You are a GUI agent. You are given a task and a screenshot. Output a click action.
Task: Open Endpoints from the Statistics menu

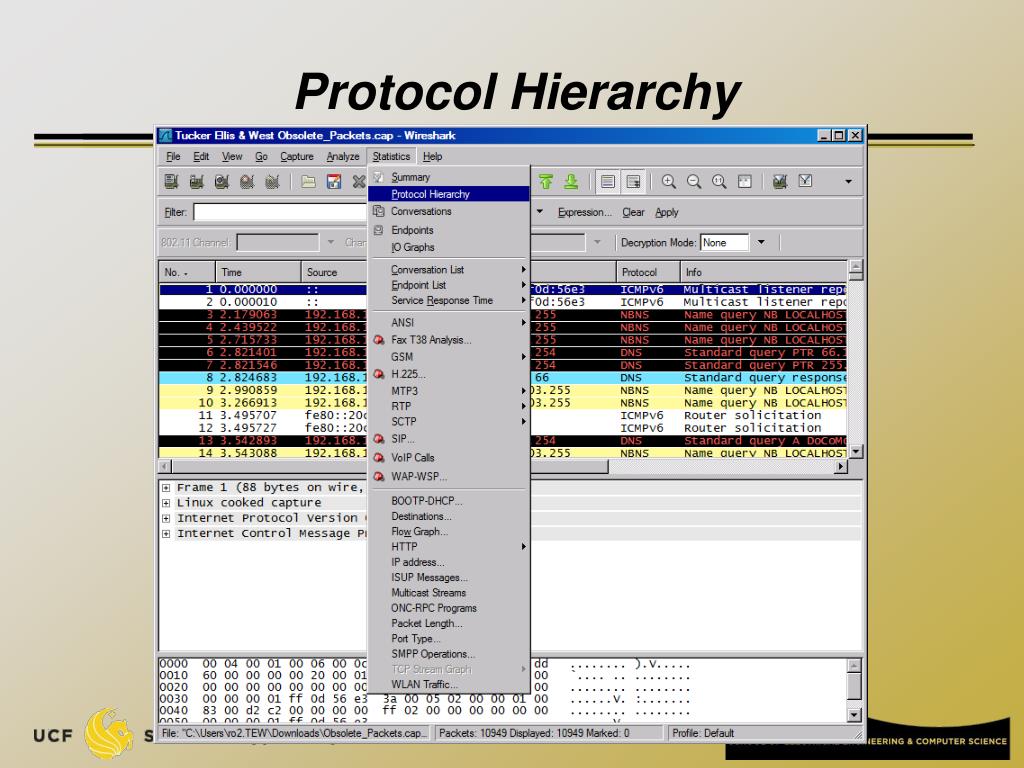(449, 230)
